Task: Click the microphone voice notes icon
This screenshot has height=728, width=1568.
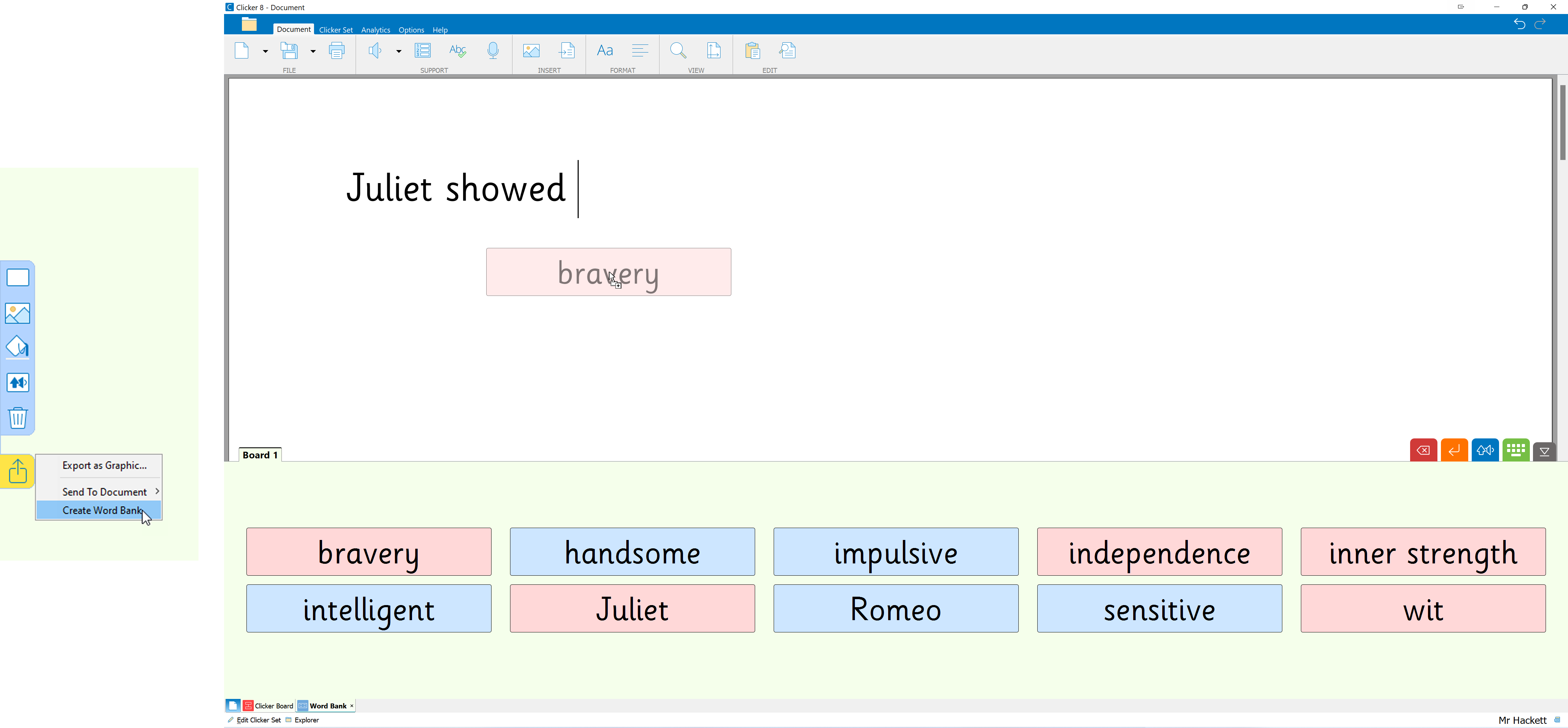Action: coord(493,50)
